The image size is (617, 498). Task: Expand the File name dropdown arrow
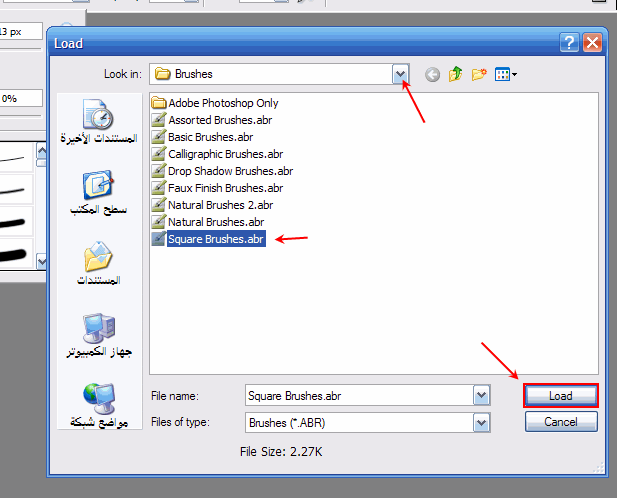point(481,395)
